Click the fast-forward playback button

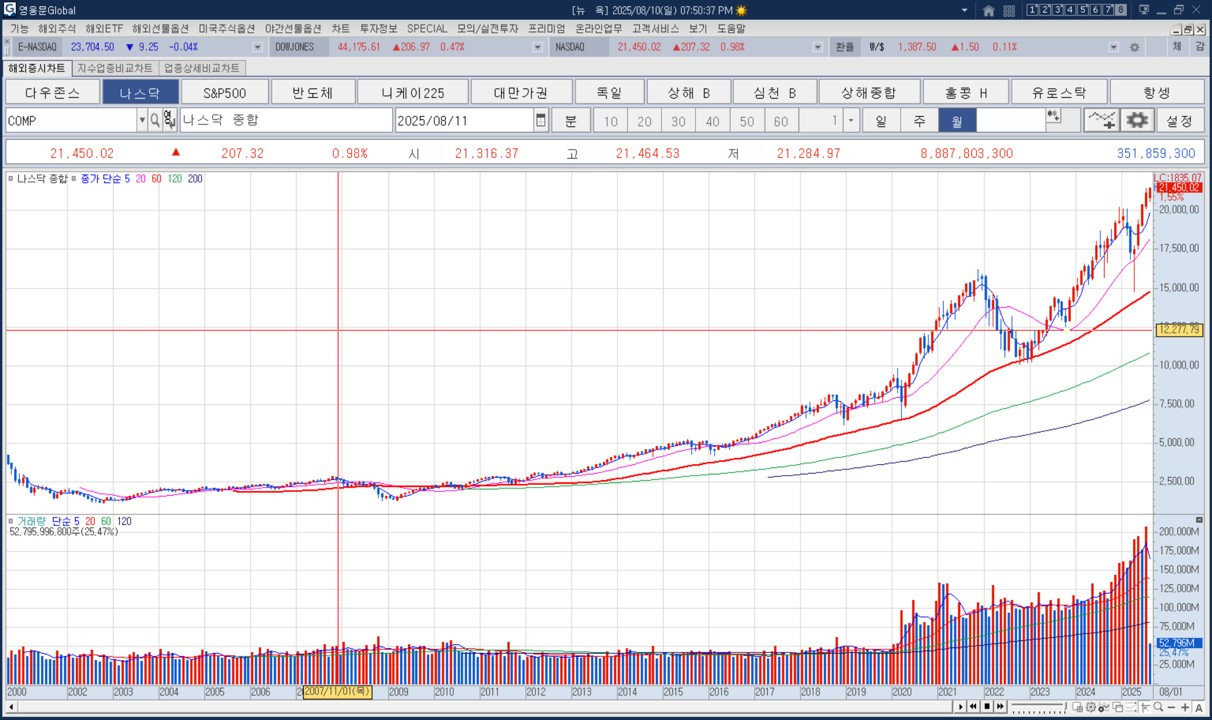point(1000,706)
